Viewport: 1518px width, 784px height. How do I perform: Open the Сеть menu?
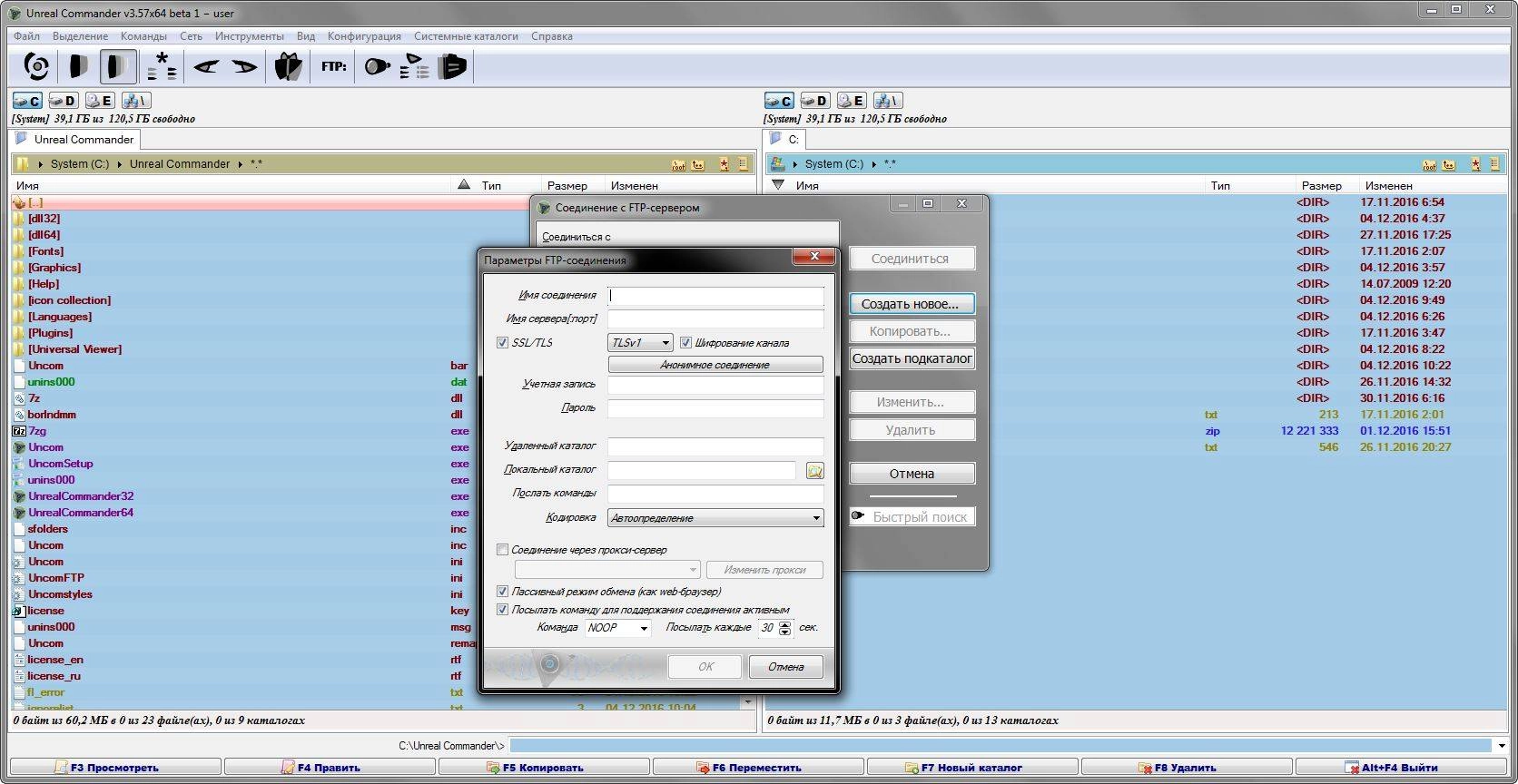coord(191,36)
